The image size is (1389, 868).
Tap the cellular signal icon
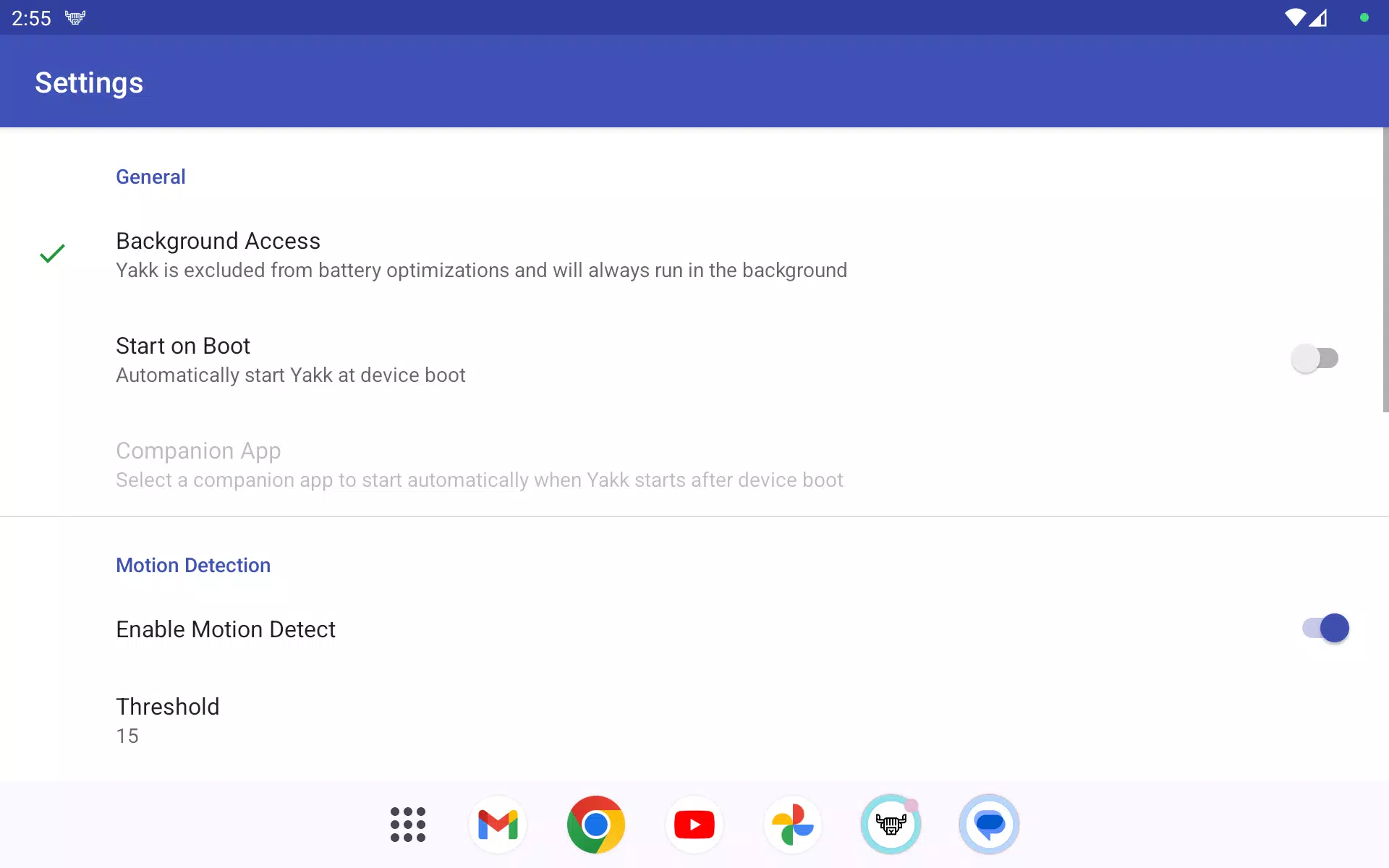pos(1318,17)
